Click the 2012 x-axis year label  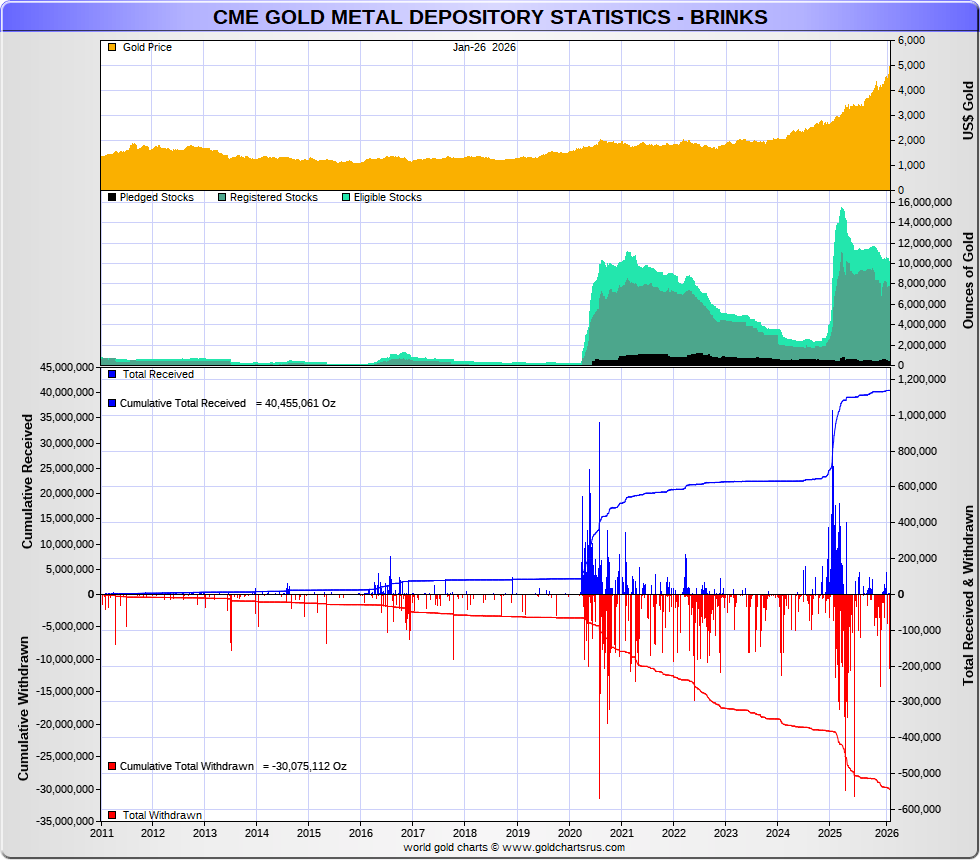[x=152, y=832]
